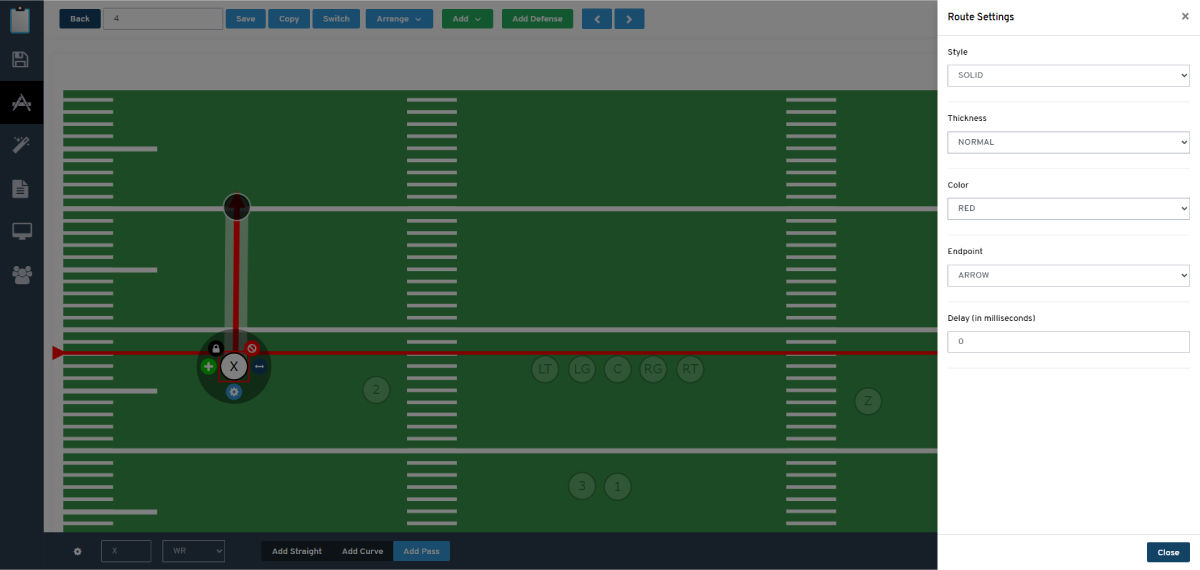Click the green plus icon beside player X
The width and height of the screenshot is (1200, 570).
click(x=208, y=367)
